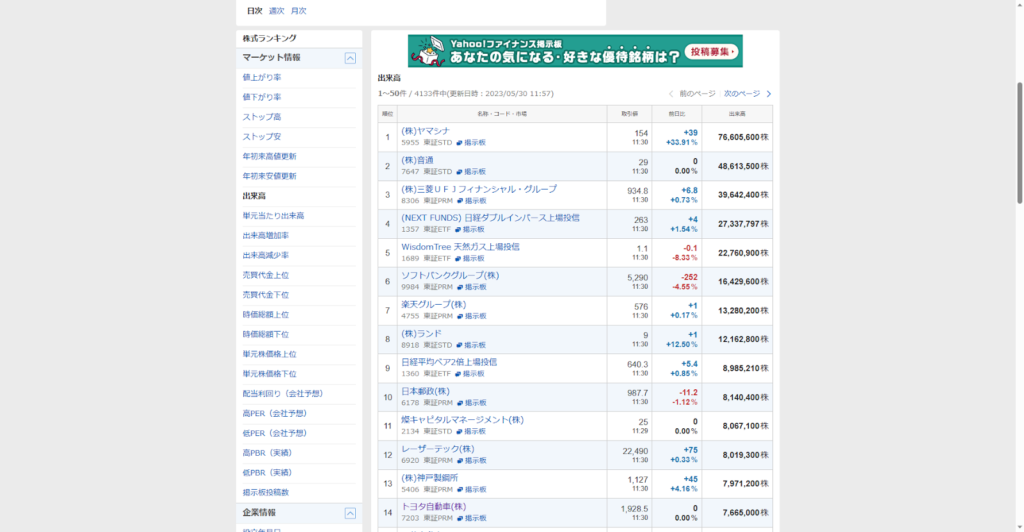
Task: Open トヨタ自動車(株) stock page
Action: click(x=434, y=507)
